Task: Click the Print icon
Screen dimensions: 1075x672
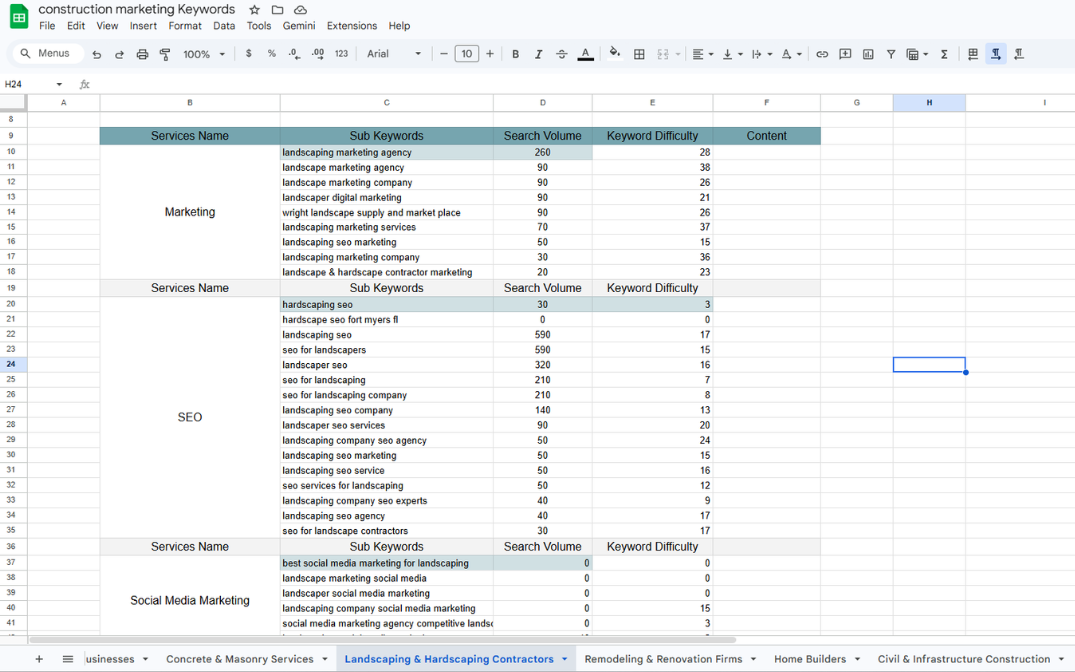Action: click(x=142, y=54)
